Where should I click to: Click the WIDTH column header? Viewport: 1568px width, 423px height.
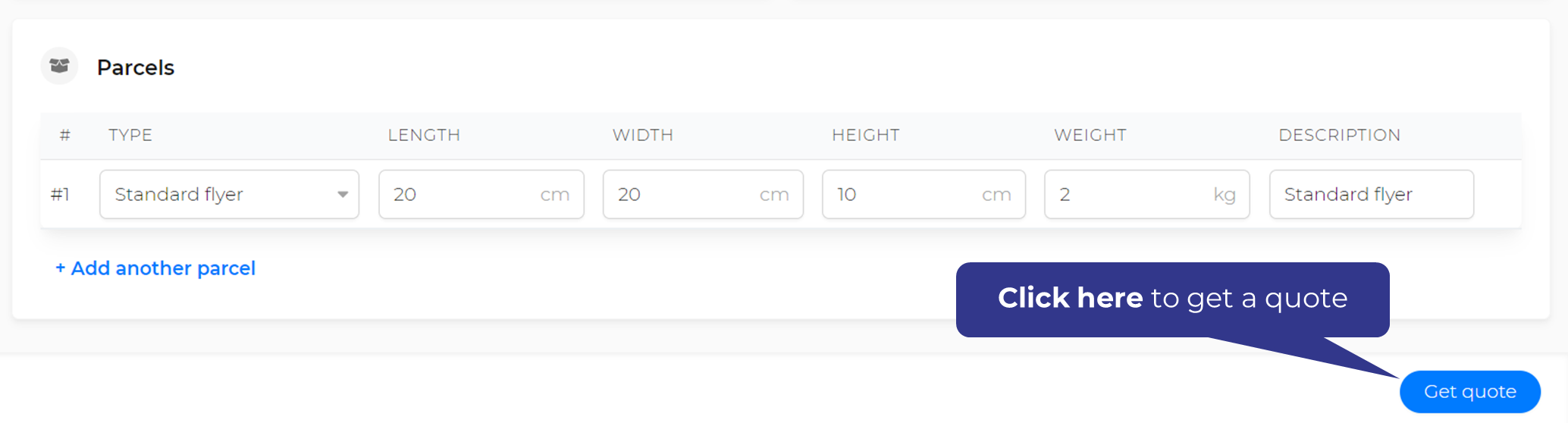(x=643, y=135)
